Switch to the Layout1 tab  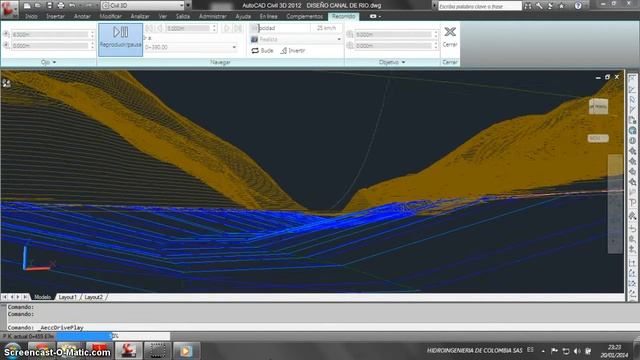click(67, 297)
